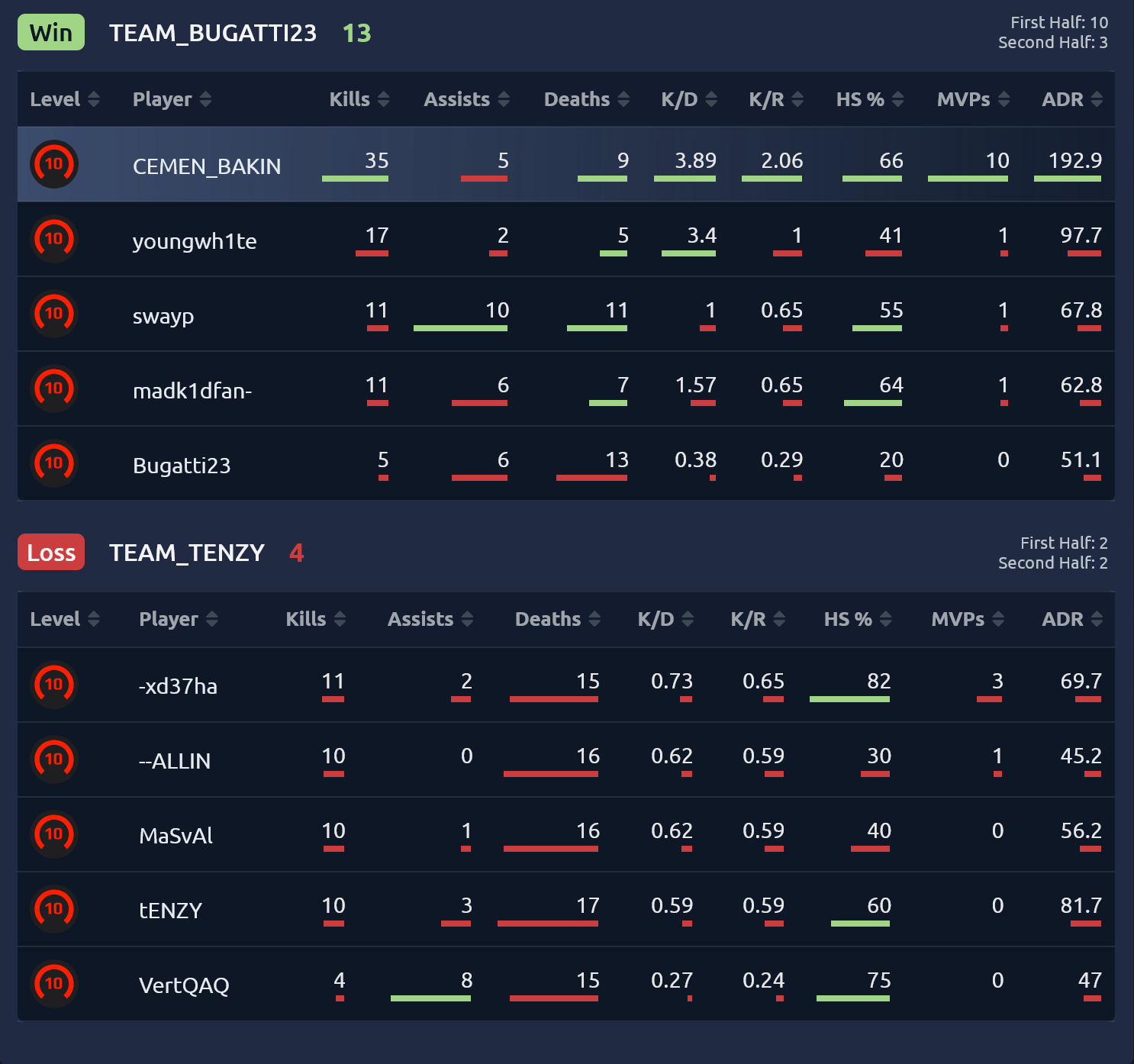The height and width of the screenshot is (1064, 1134).
Task: Click 'Second Half: 3' text
Action: tap(1053, 43)
